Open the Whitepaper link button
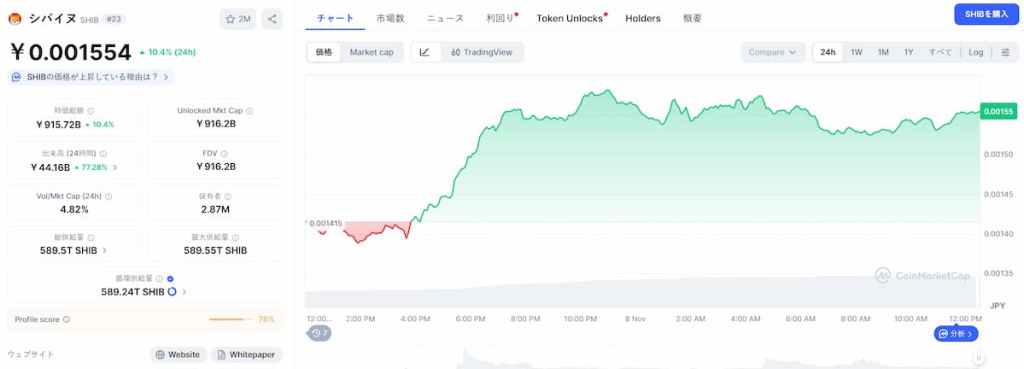 (246, 355)
